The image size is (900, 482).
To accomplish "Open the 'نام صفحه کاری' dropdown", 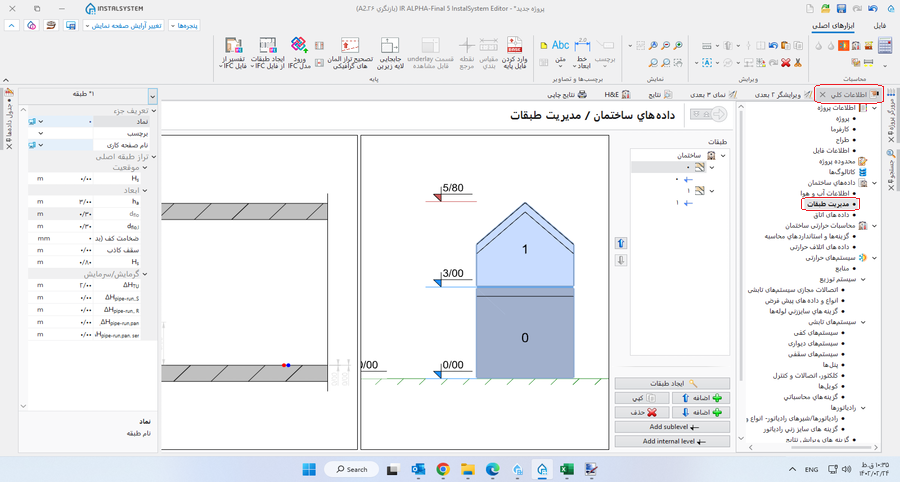I will click(x=41, y=145).
